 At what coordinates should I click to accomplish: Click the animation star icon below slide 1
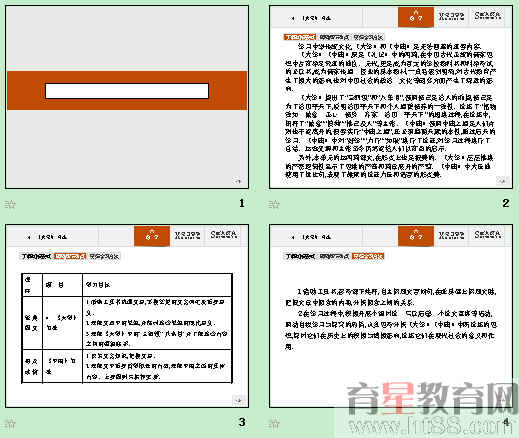pos(10,204)
